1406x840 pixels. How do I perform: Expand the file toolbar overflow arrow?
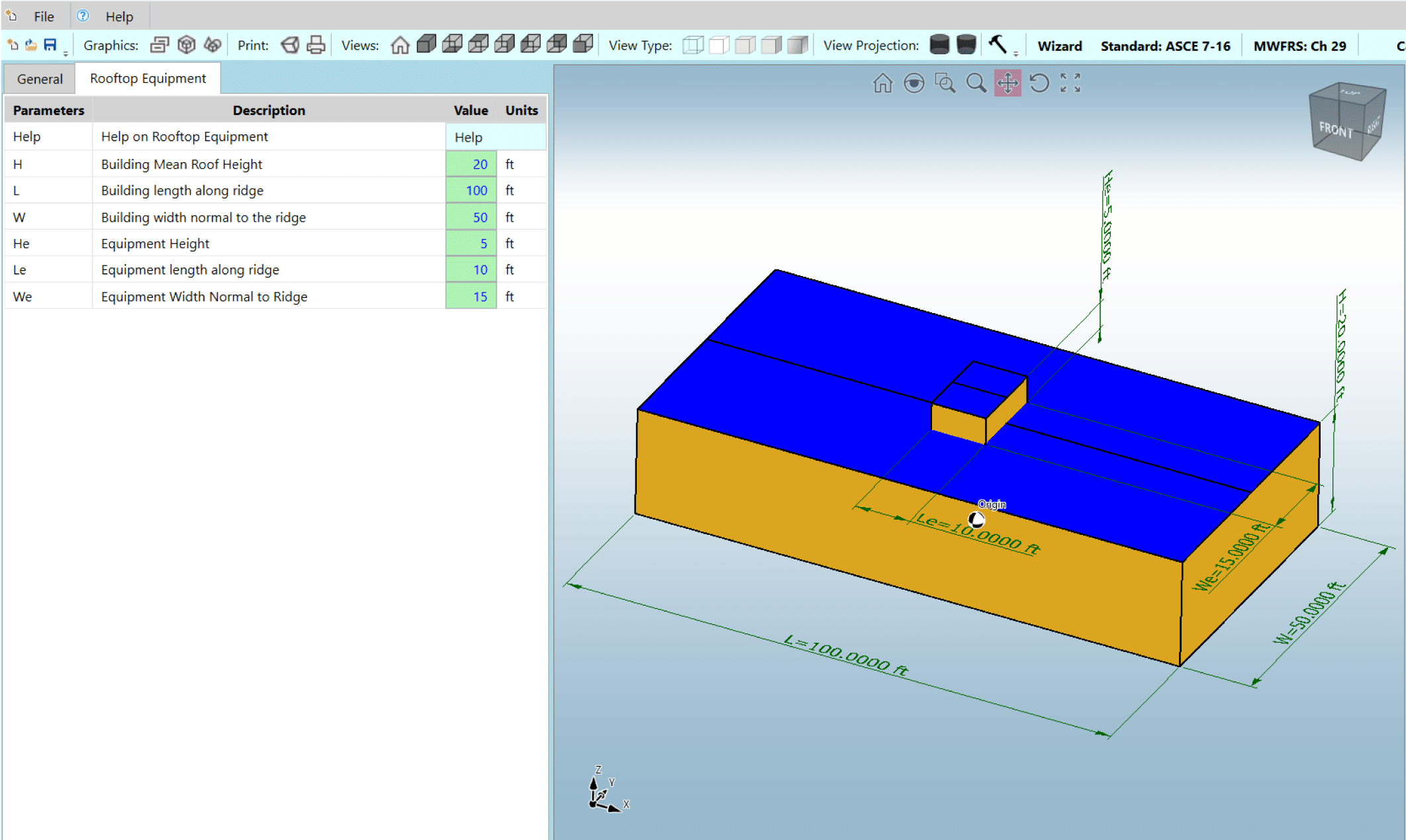[x=66, y=53]
